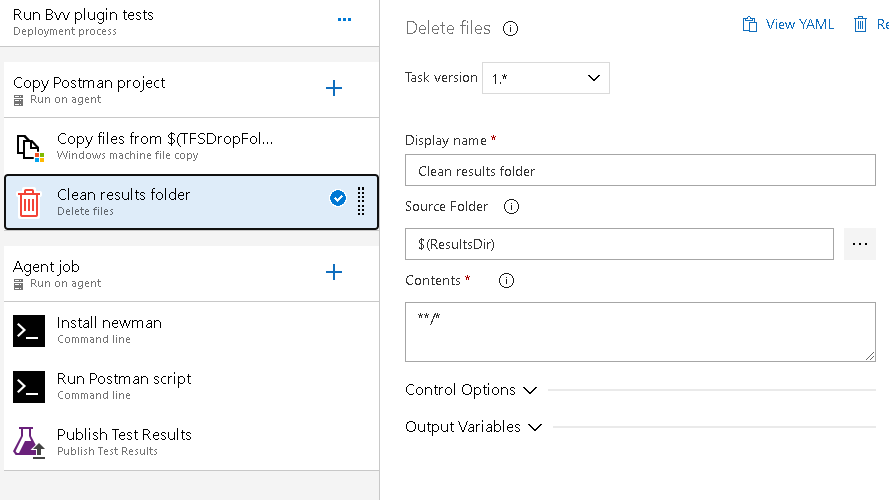Select the Agent job header

tap(192, 274)
